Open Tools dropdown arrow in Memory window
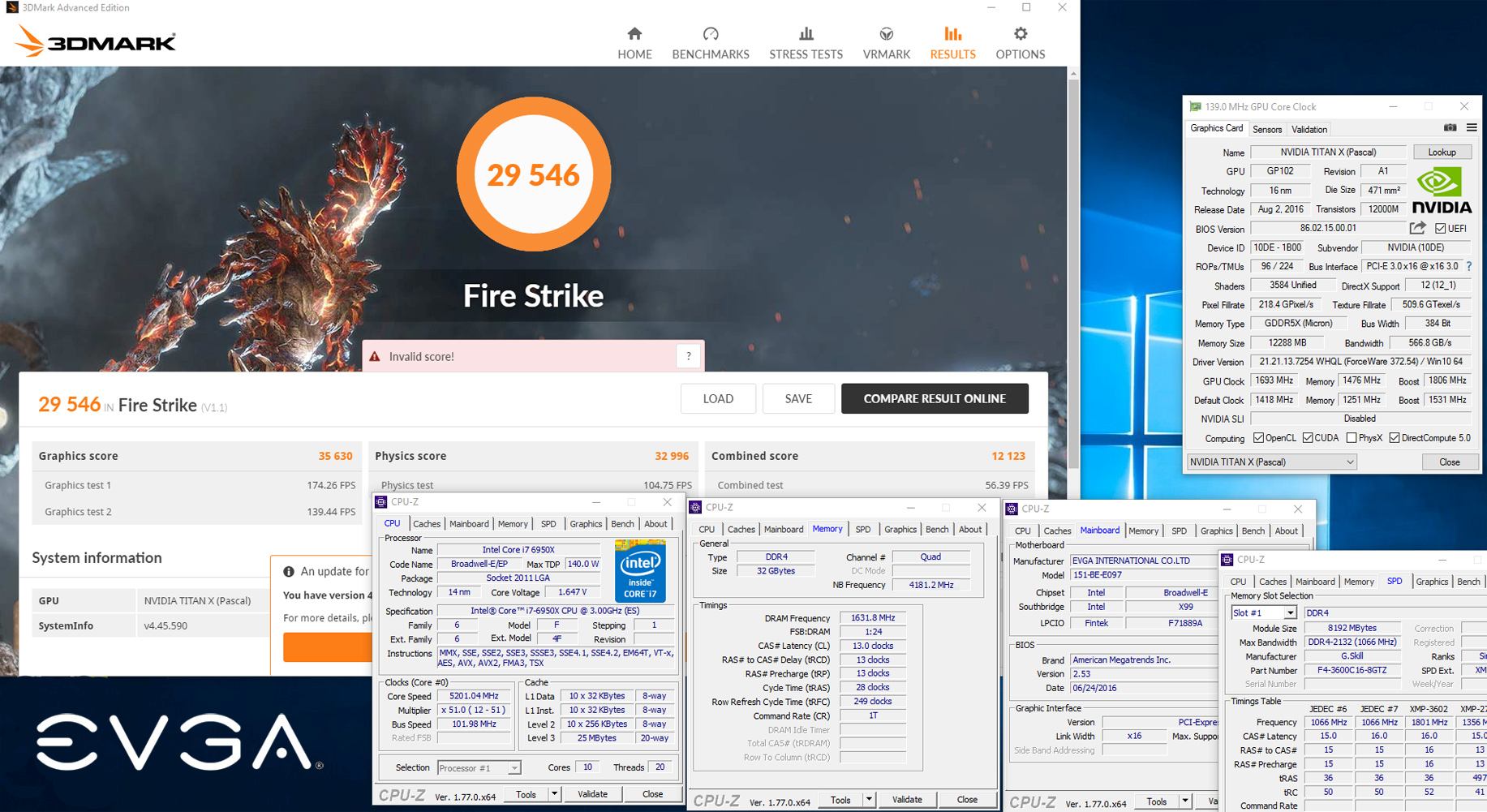Screen dimensions: 1487x812 [x=869, y=800]
